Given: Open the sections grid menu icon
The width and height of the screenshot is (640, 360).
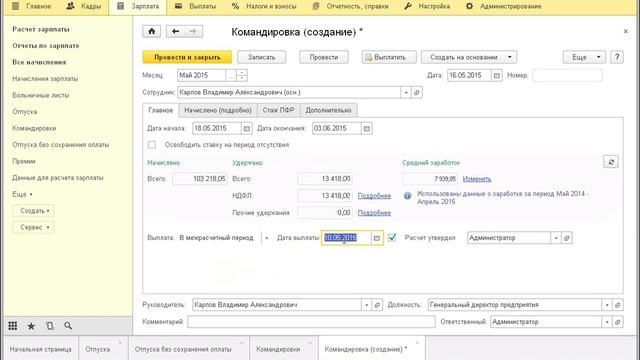Looking at the screenshot, I should click(13, 326).
